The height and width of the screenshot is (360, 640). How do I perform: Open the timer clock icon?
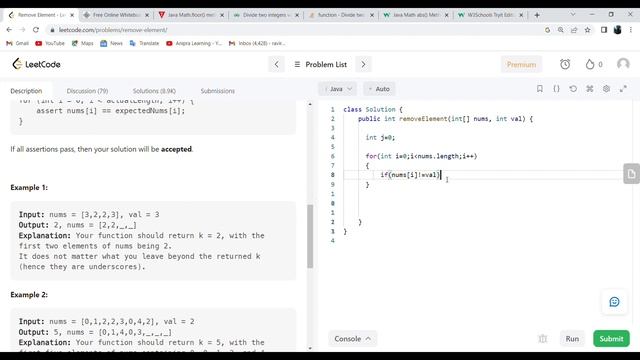(x=565, y=64)
